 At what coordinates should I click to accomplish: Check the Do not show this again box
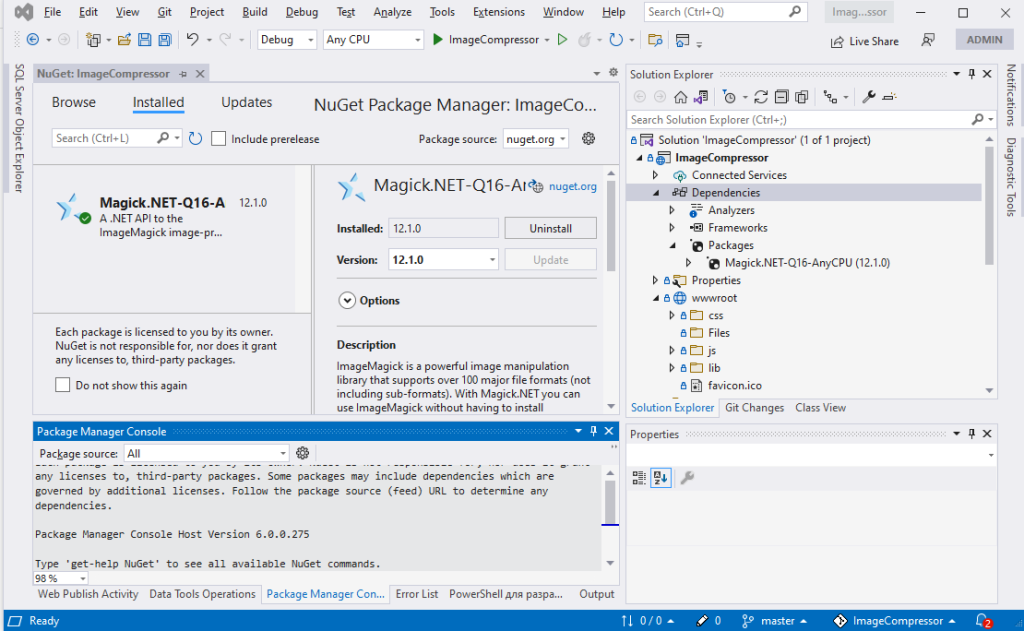[x=63, y=385]
